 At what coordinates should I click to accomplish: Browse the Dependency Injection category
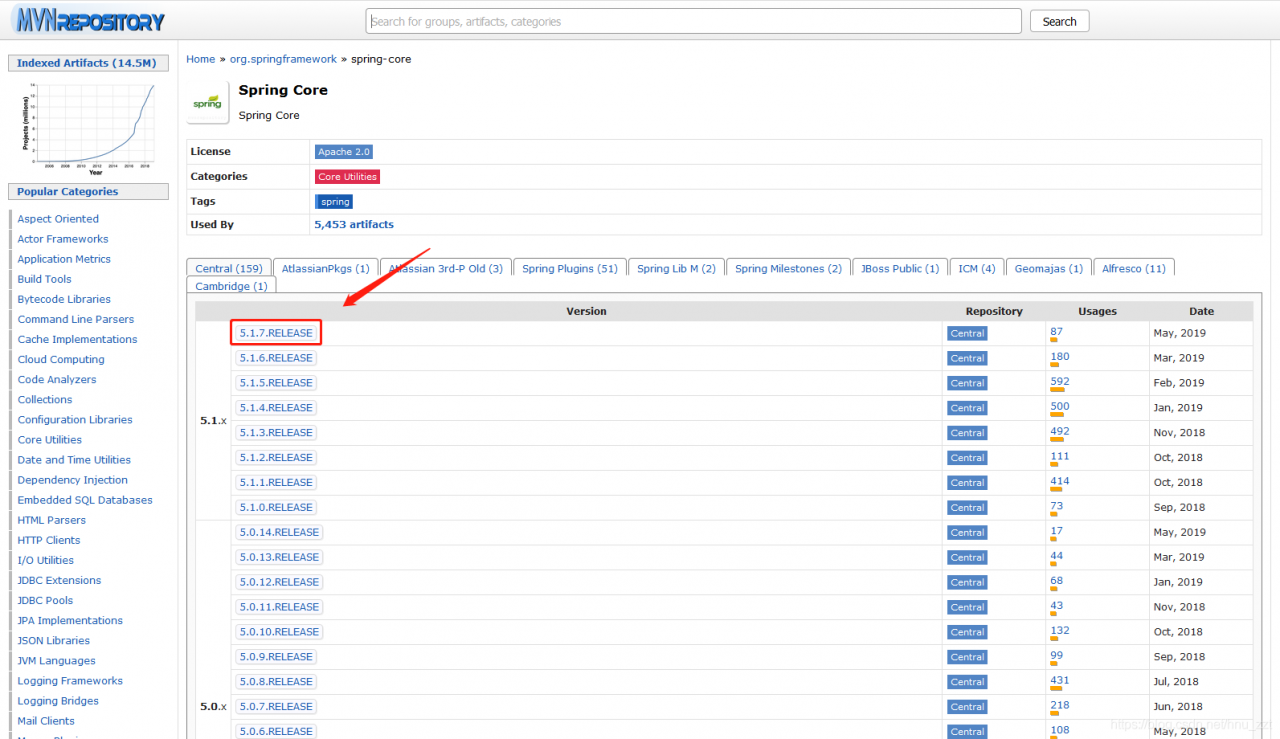[x=71, y=480]
